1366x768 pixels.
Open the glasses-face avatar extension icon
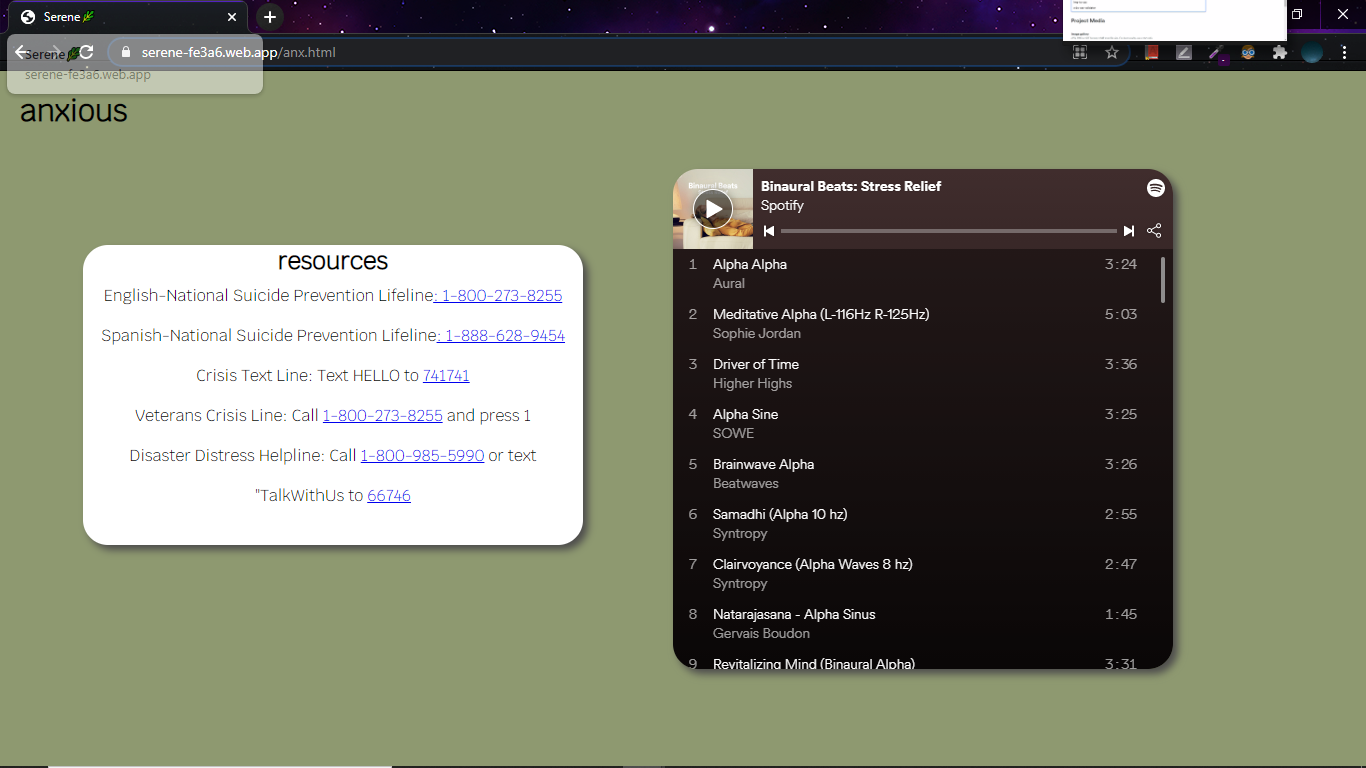click(x=1248, y=52)
